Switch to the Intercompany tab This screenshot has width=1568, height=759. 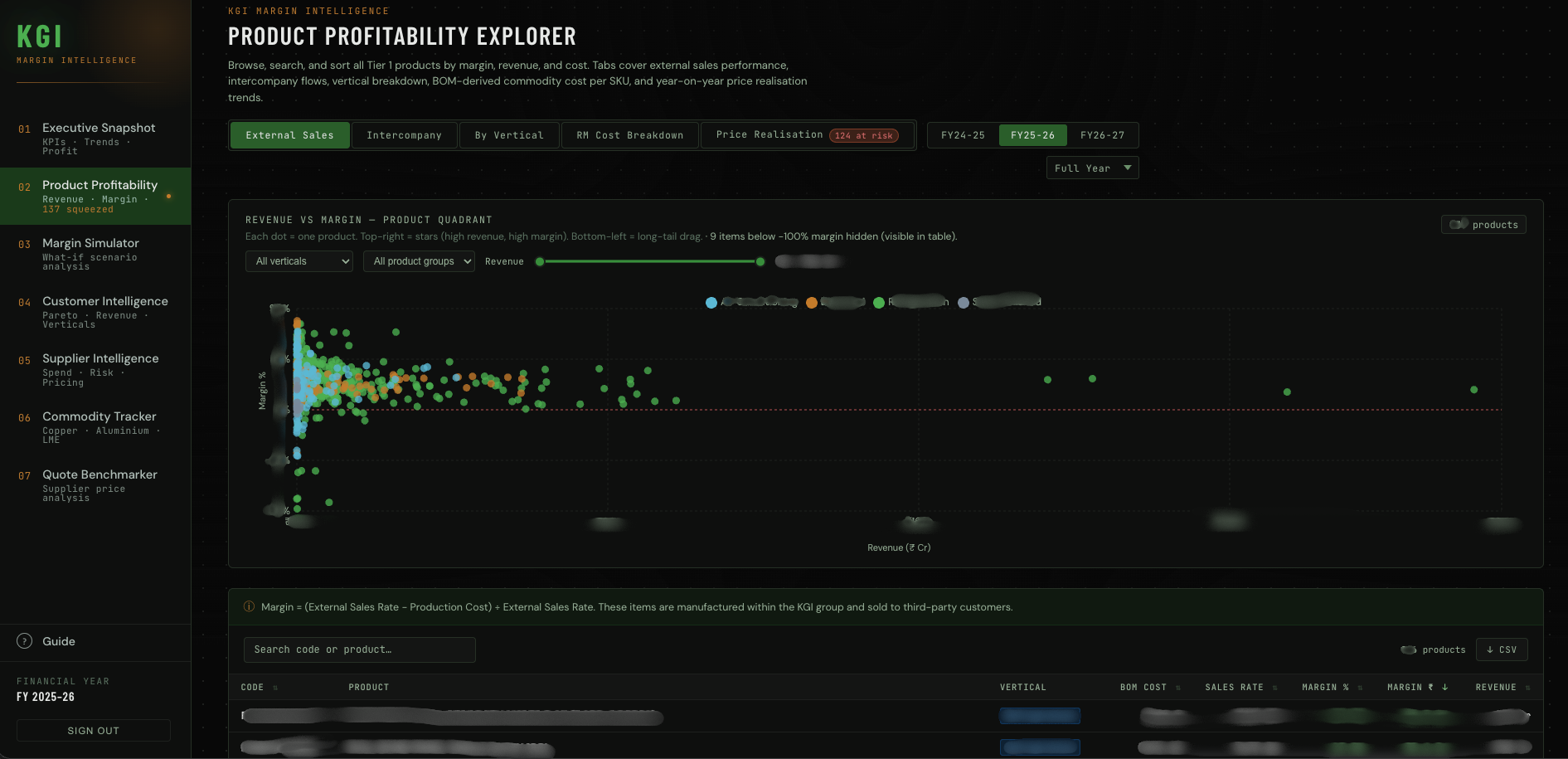tap(405, 135)
